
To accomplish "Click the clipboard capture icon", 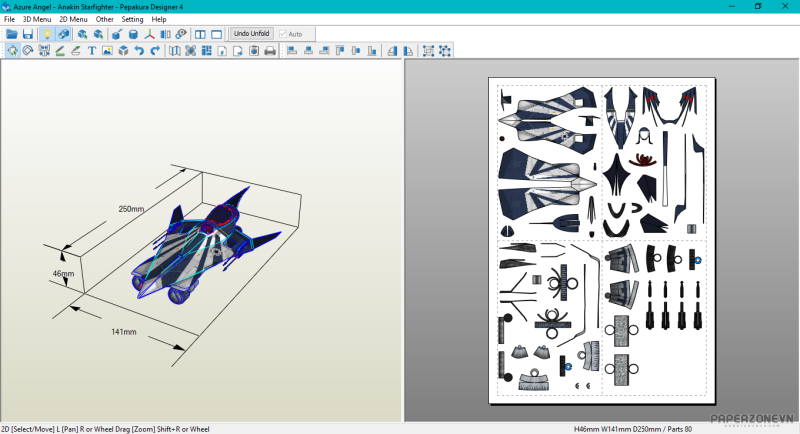I will click(254, 50).
